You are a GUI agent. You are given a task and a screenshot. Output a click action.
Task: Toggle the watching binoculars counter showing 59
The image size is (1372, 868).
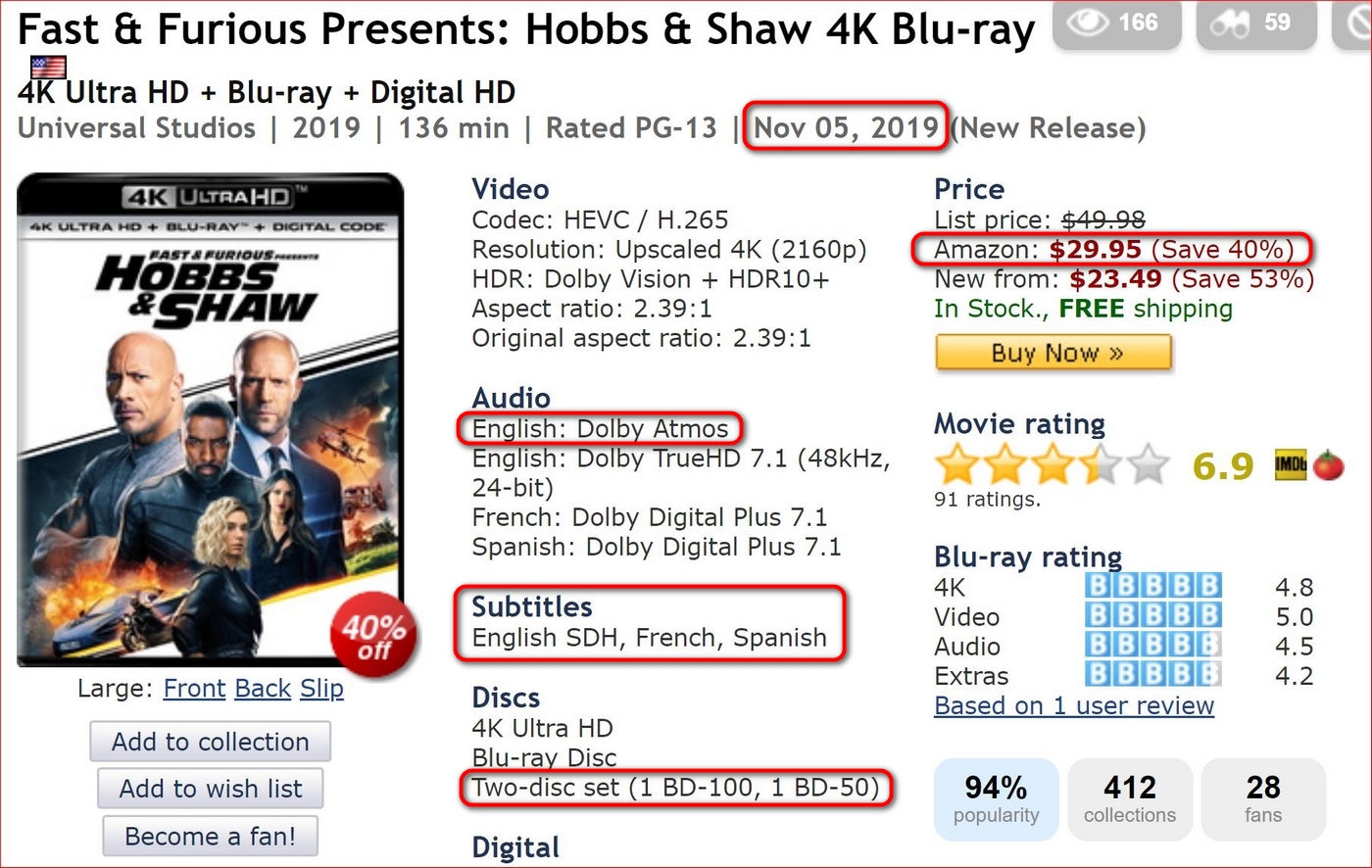tap(1255, 24)
